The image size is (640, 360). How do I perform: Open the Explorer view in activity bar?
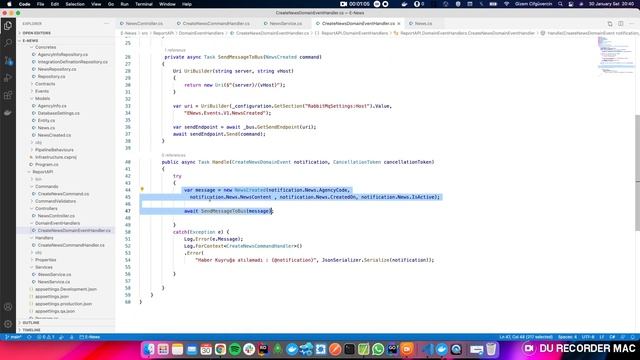8,26
